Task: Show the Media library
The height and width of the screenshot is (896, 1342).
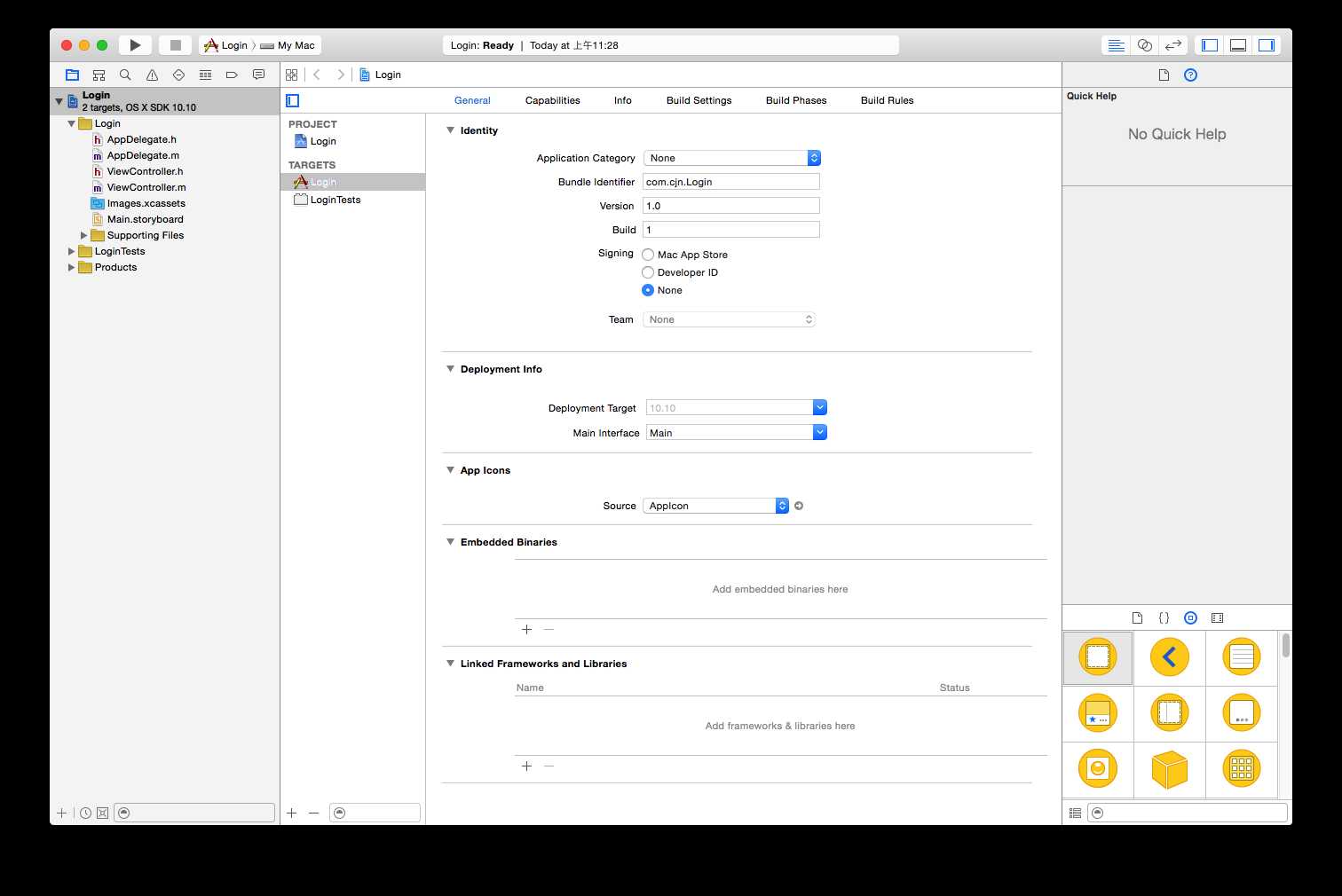Action: pyautogui.click(x=1218, y=618)
